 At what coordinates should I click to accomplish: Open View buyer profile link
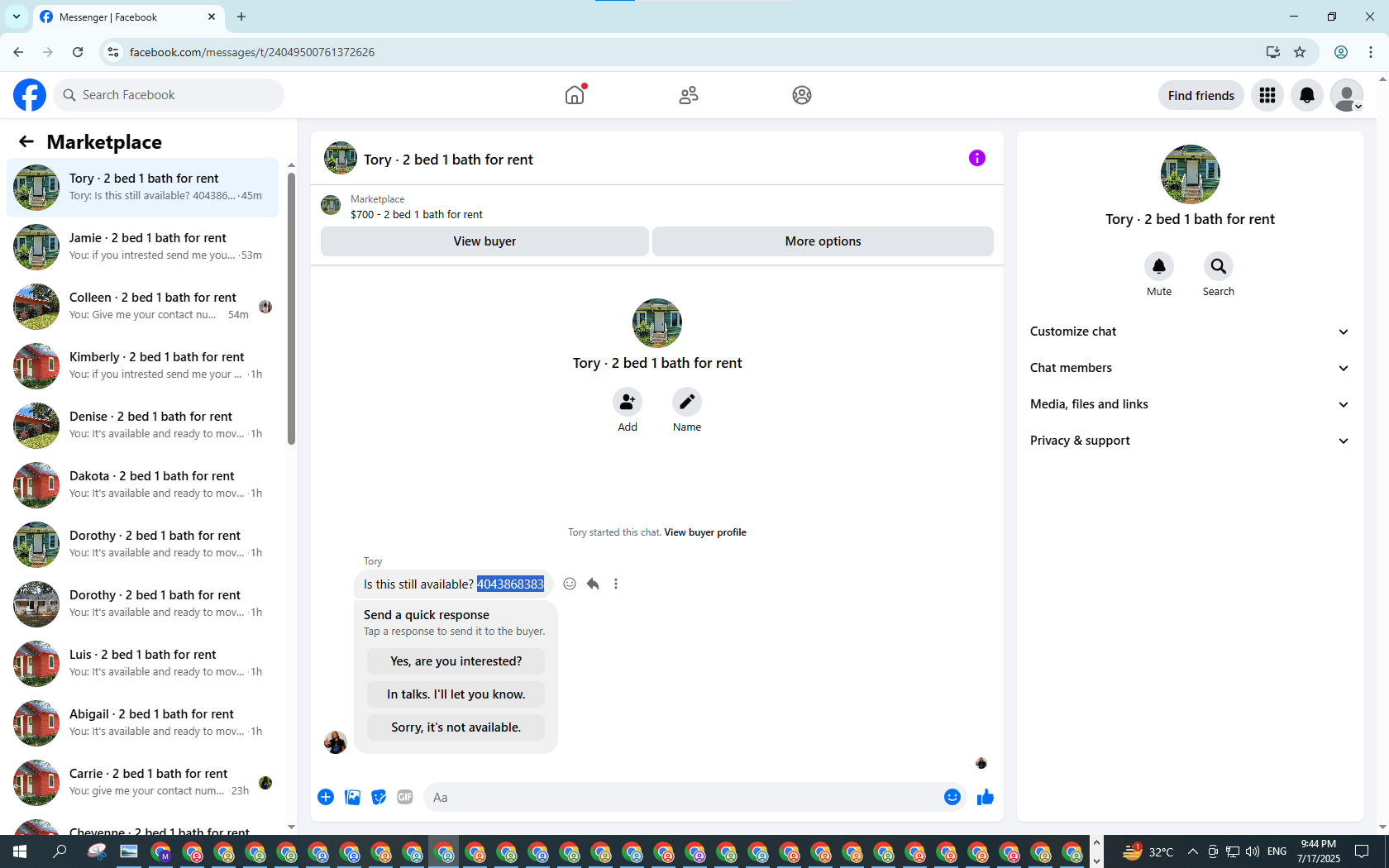704,532
